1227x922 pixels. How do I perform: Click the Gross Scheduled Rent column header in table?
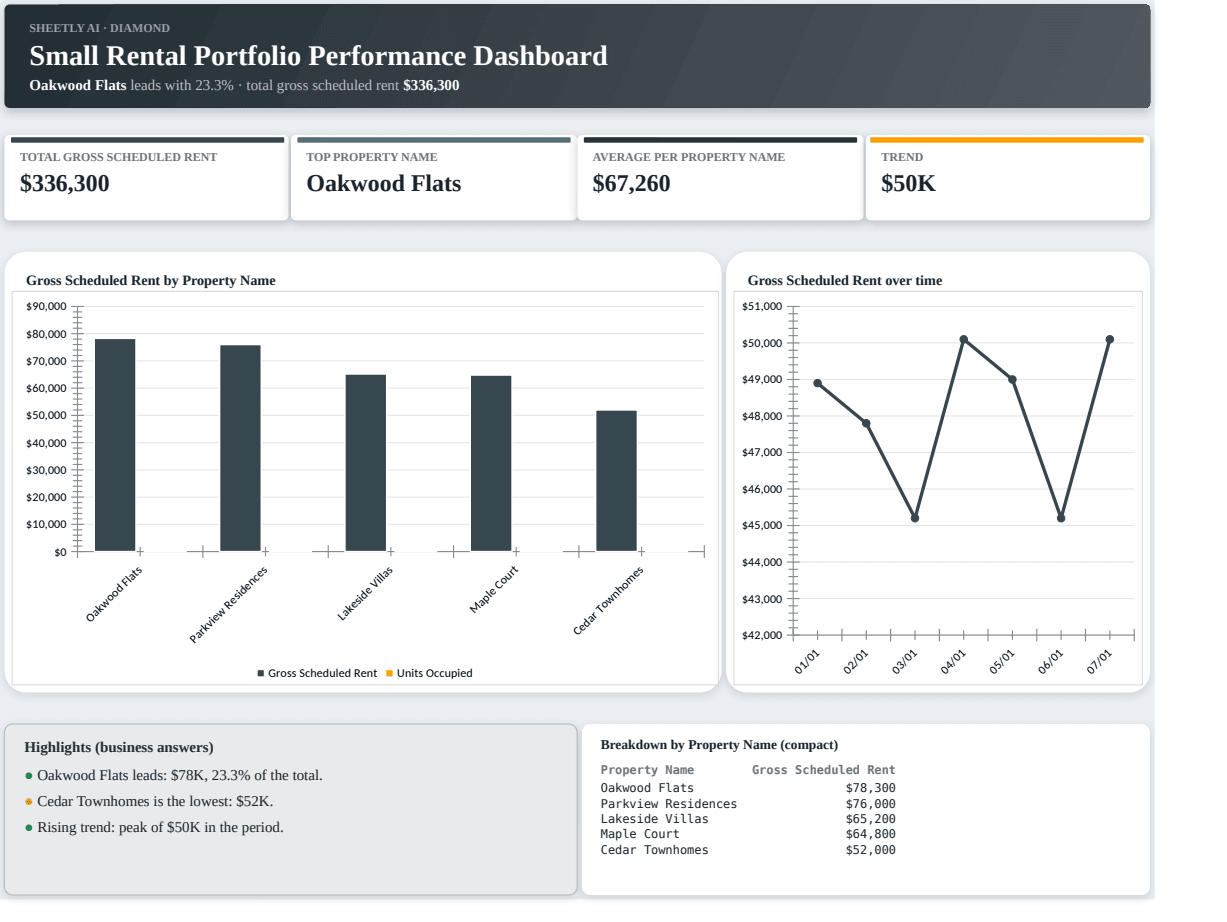[x=824, y=770]
